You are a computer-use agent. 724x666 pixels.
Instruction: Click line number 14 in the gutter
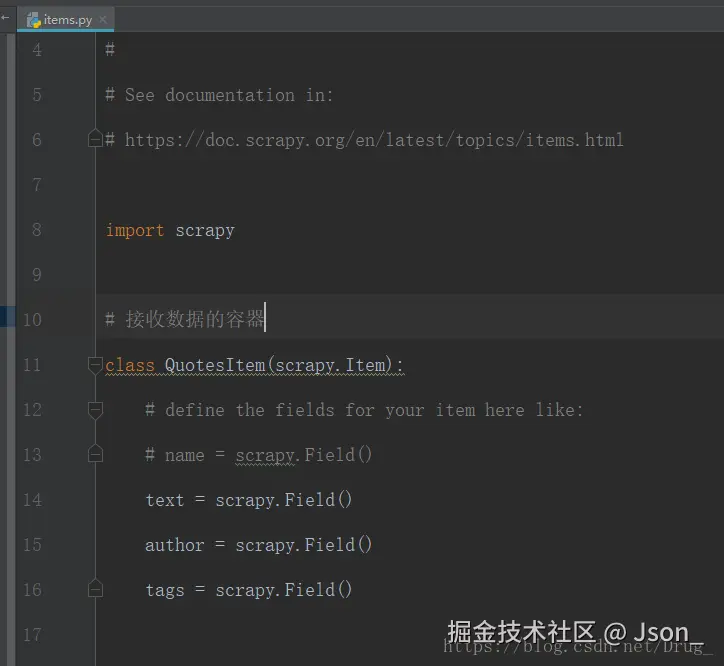point(32,500)
